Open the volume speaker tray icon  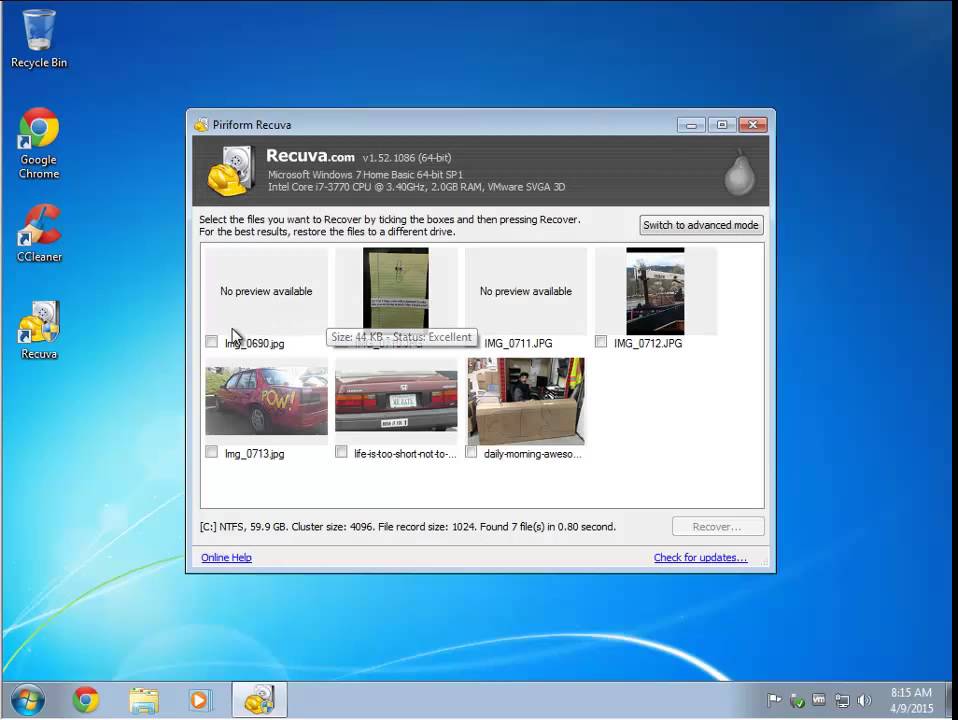864,700
